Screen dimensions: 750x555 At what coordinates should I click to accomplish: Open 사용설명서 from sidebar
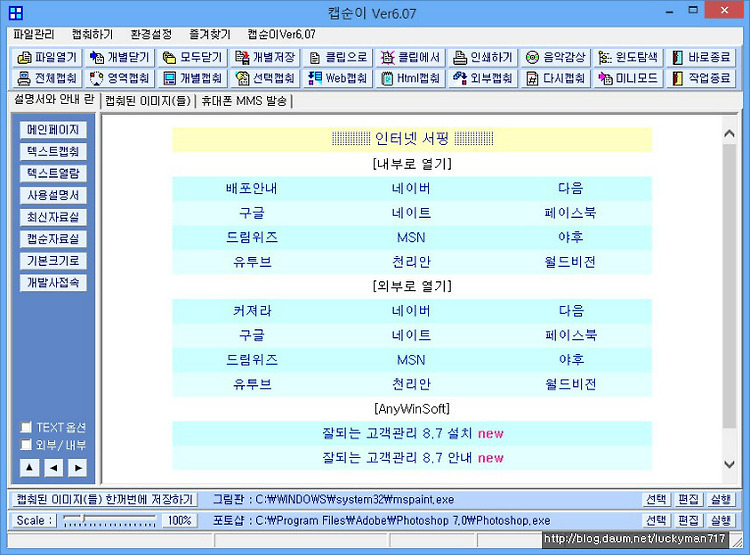[53, 195]
